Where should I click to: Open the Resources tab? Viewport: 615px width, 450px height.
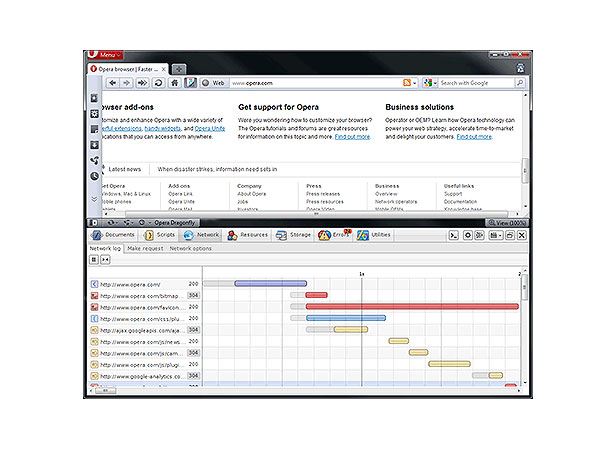click(x=247, y=235)
